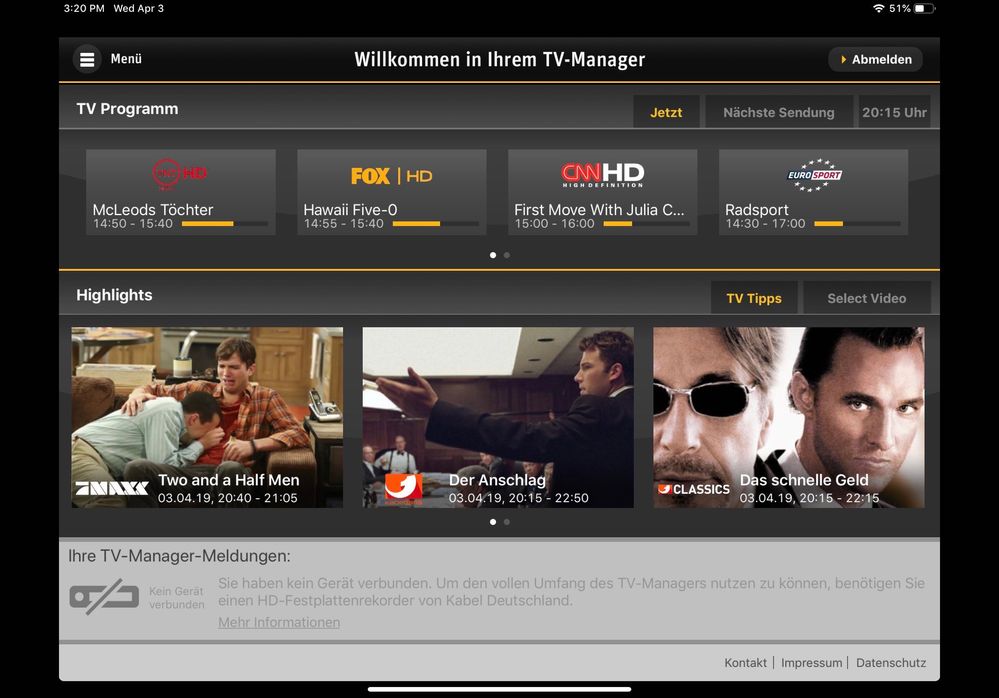Click the battery status icon

tap(925, 8)
